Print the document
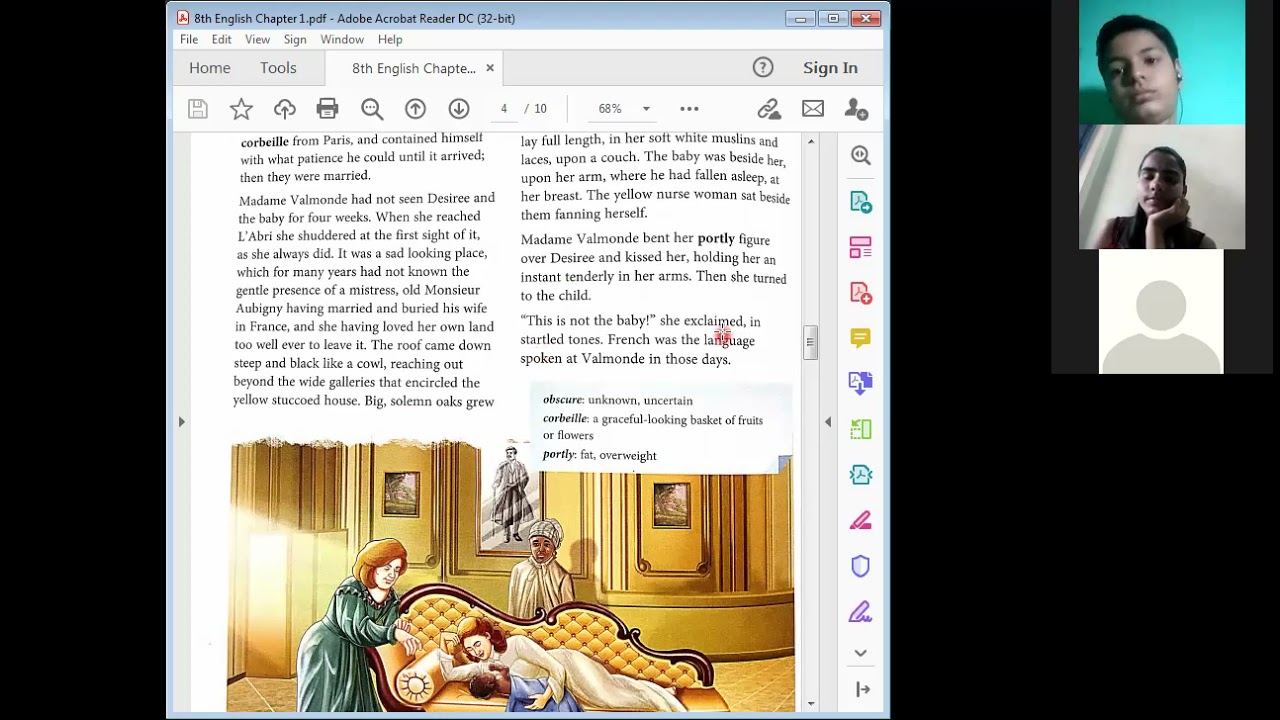Viewport: 1280px width, 720px height. pyautogui.click(x=327, y=109)
